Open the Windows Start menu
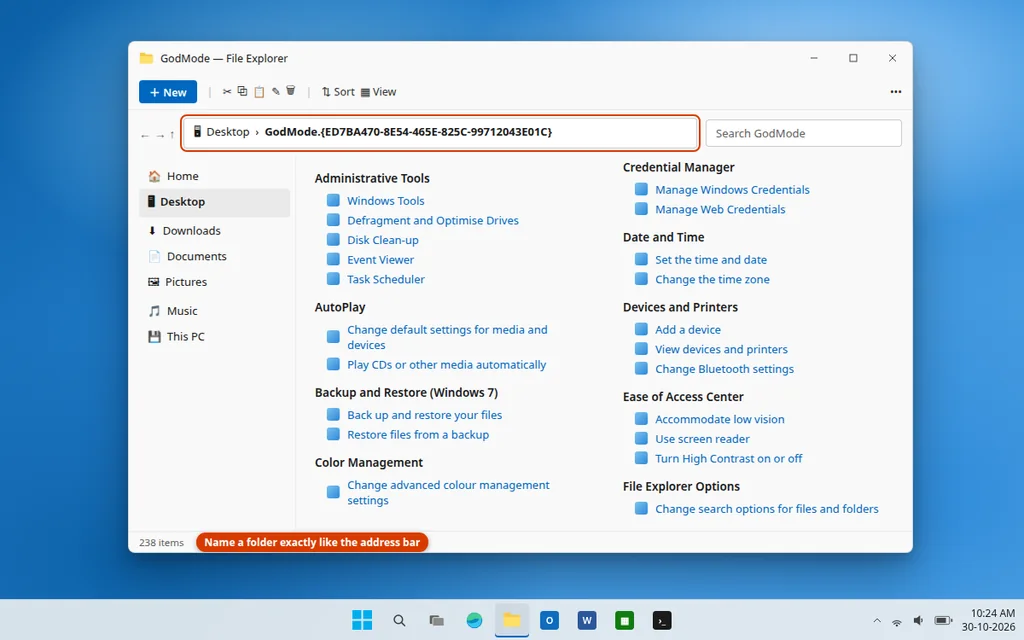1024x640 pixels. click(x=362, y=620)
